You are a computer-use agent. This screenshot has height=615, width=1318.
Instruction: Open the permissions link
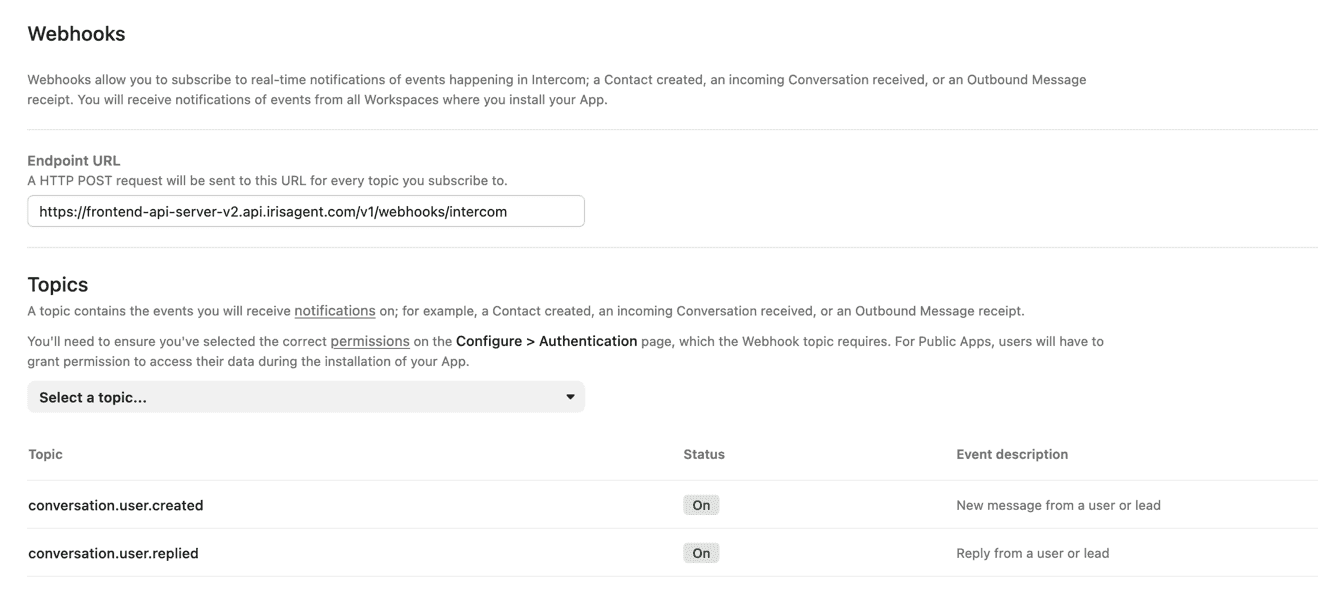click(370, 341)
